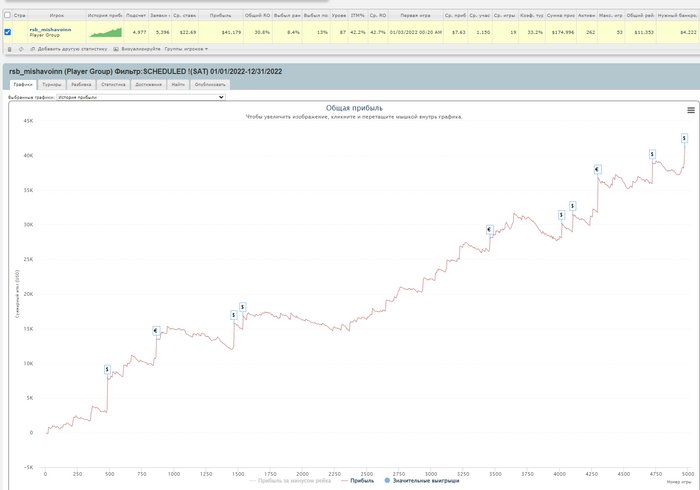Tick the select-all checkbox in the table header
Screen dimensions: 700x490
click(x=7, y=15)
